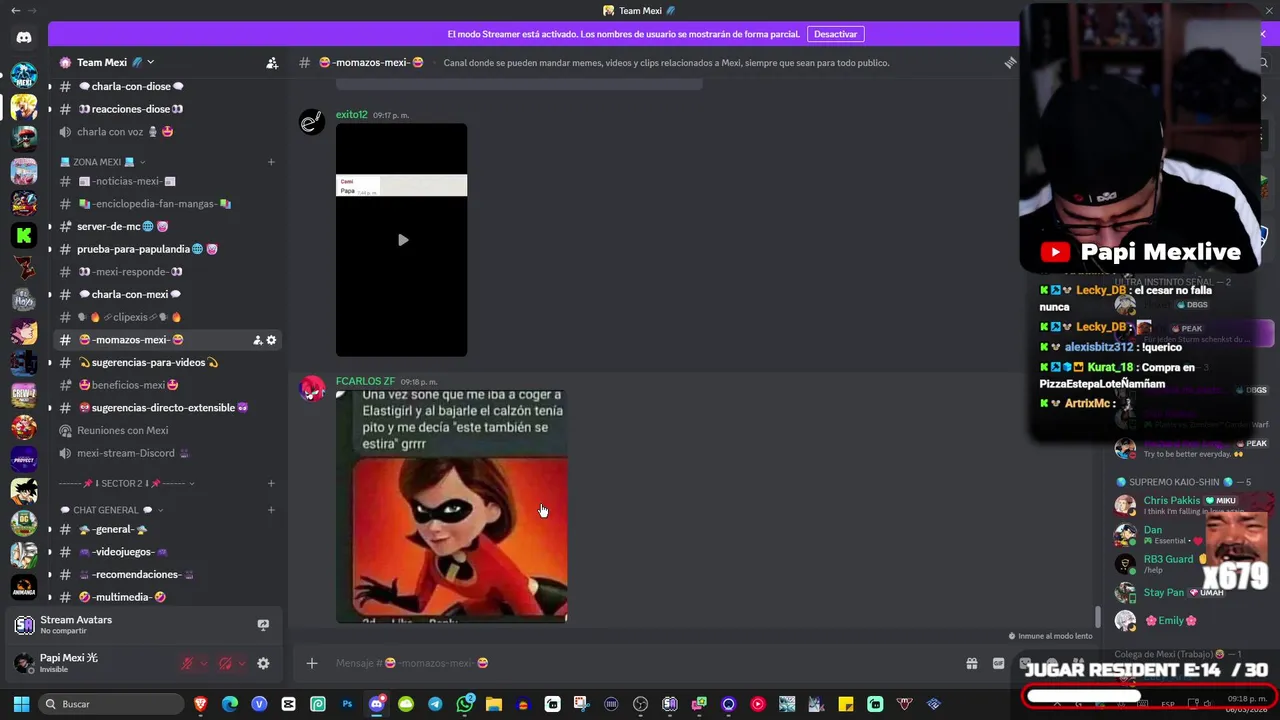Click Desactivar streamer mode button

[x=835, y=34]
